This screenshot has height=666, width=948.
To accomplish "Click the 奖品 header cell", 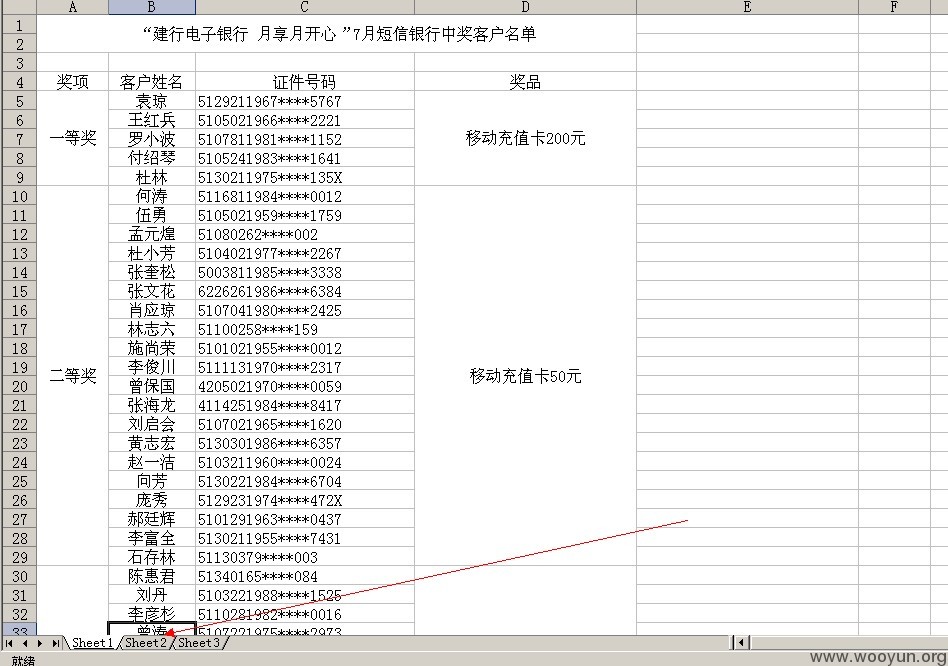I will tap(525, 82).
